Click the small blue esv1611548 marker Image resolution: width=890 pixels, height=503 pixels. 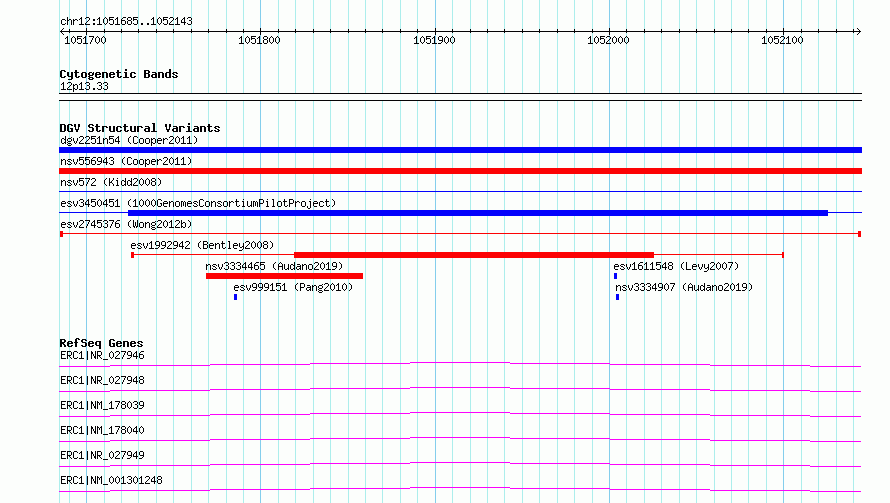point(615,276)
